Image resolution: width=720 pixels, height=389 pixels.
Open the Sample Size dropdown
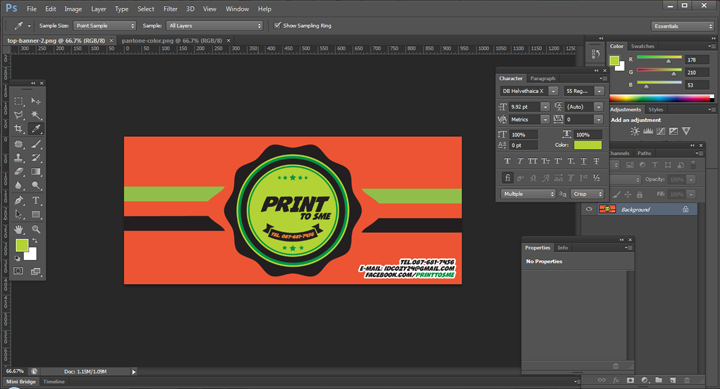click(x=105, y=26)
